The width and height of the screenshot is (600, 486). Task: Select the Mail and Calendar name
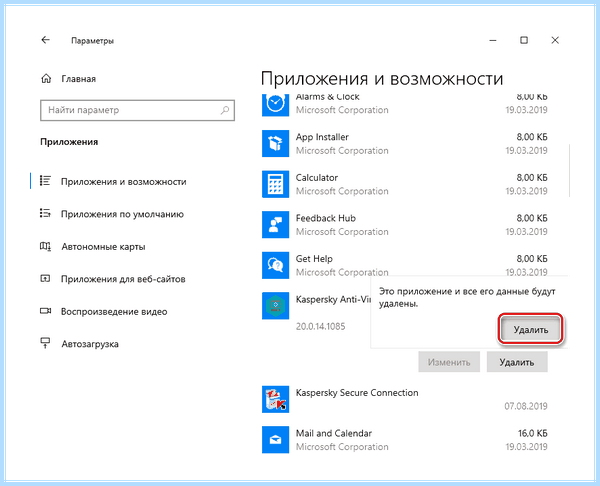coord(334,433)
